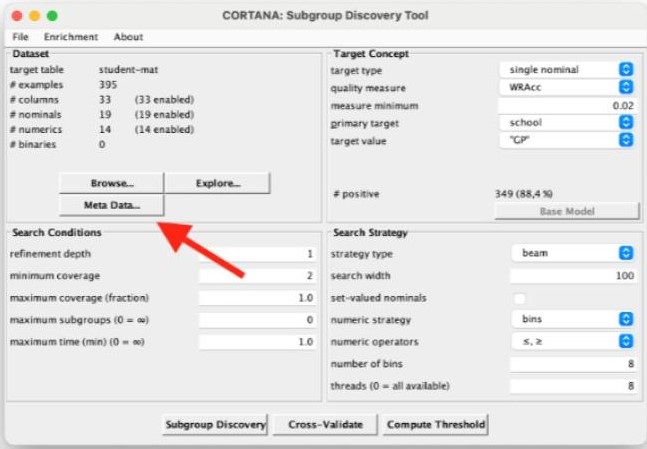Click the search width field
Screen dimensions: 647x449
point(573,276)
